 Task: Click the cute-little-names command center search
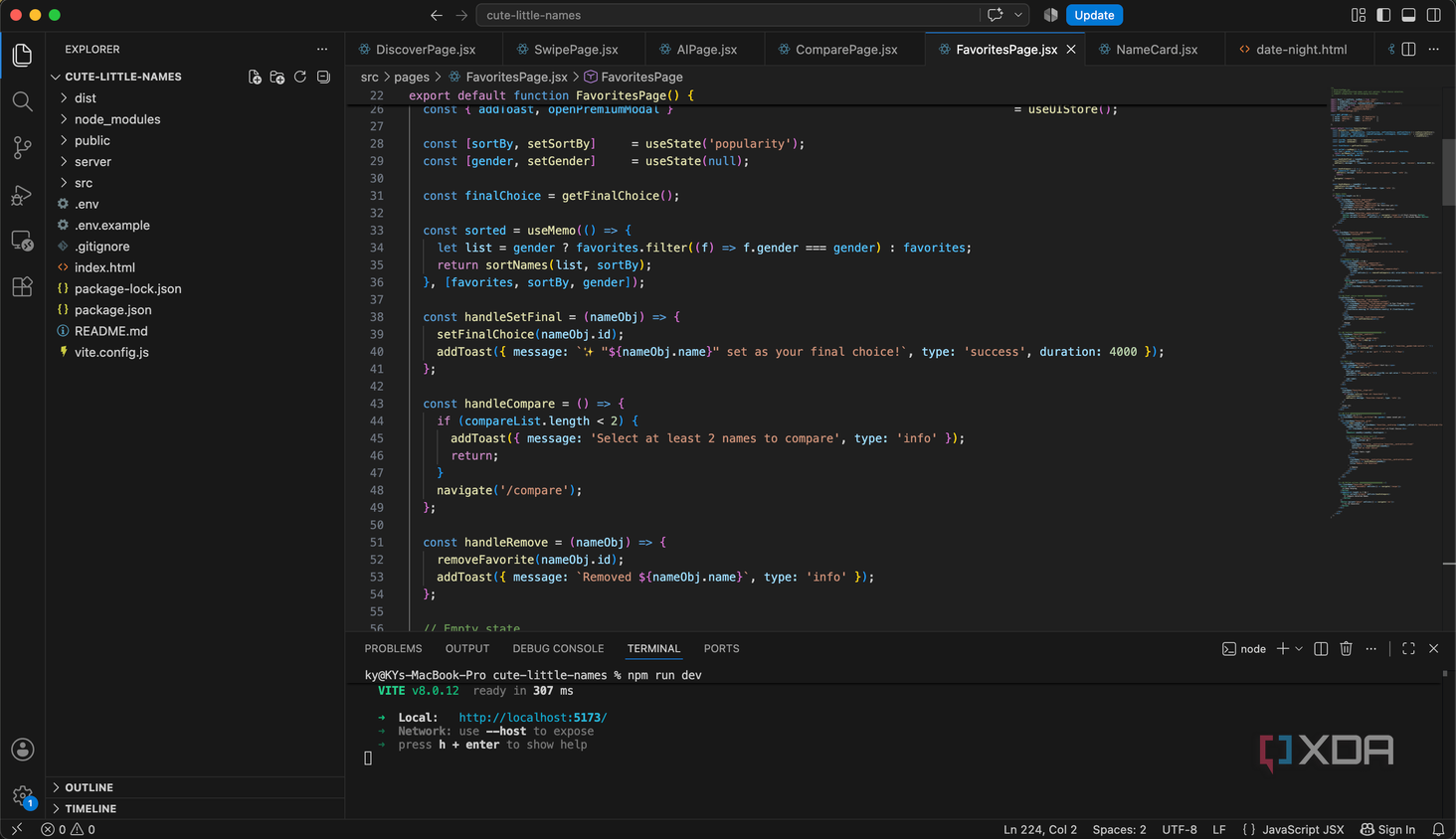pyautogui.click(x=728, y=15)
